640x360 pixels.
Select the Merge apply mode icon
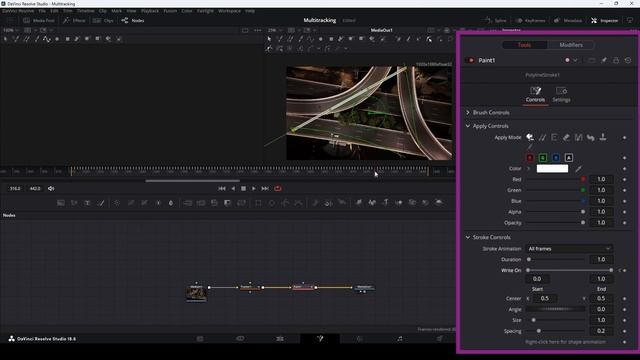click(x=578, y=138)
